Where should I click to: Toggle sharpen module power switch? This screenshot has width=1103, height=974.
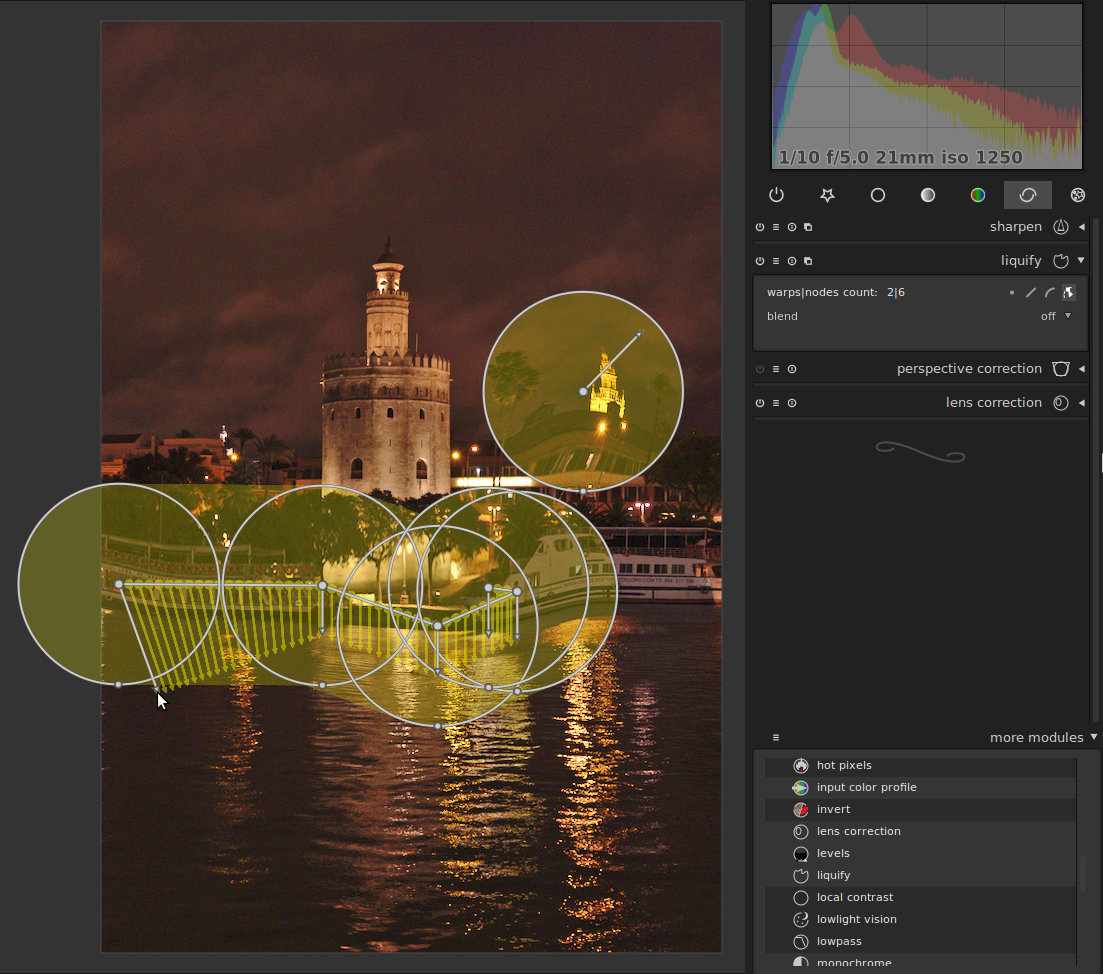[x=760, y=227]
